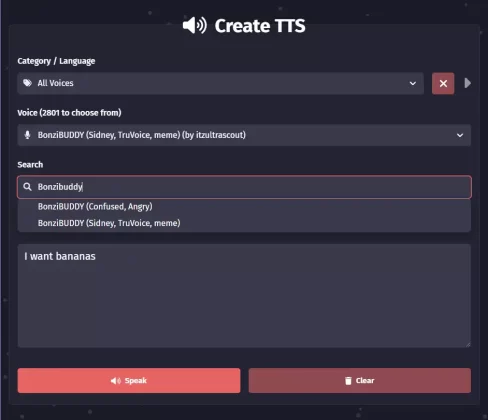488x420 pixels.
Task: Click the trash icon on the Clear button
Action: tap(348, 380)
